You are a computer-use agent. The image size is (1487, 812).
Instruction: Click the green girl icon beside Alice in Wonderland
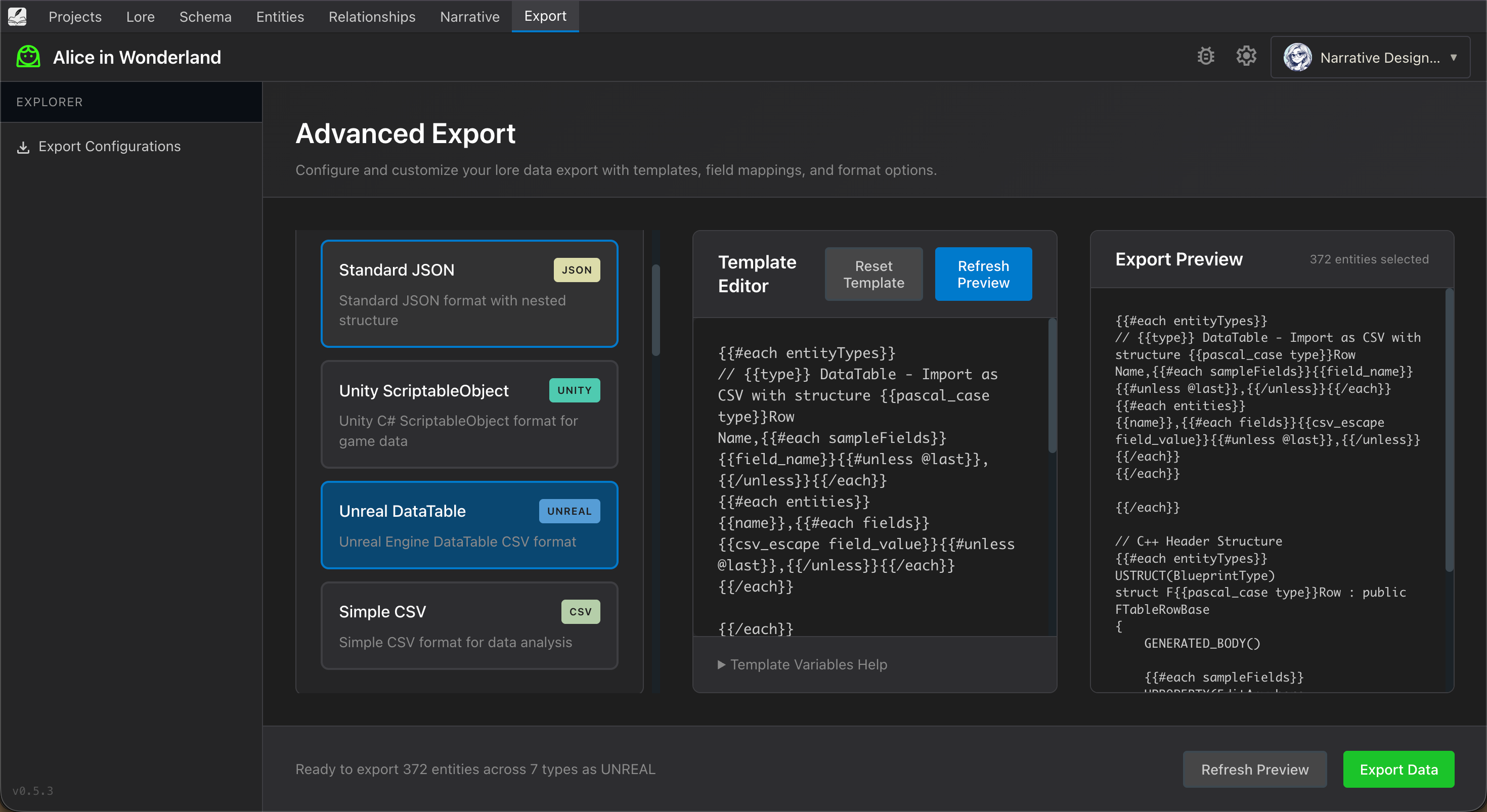[x=27, y=57]
